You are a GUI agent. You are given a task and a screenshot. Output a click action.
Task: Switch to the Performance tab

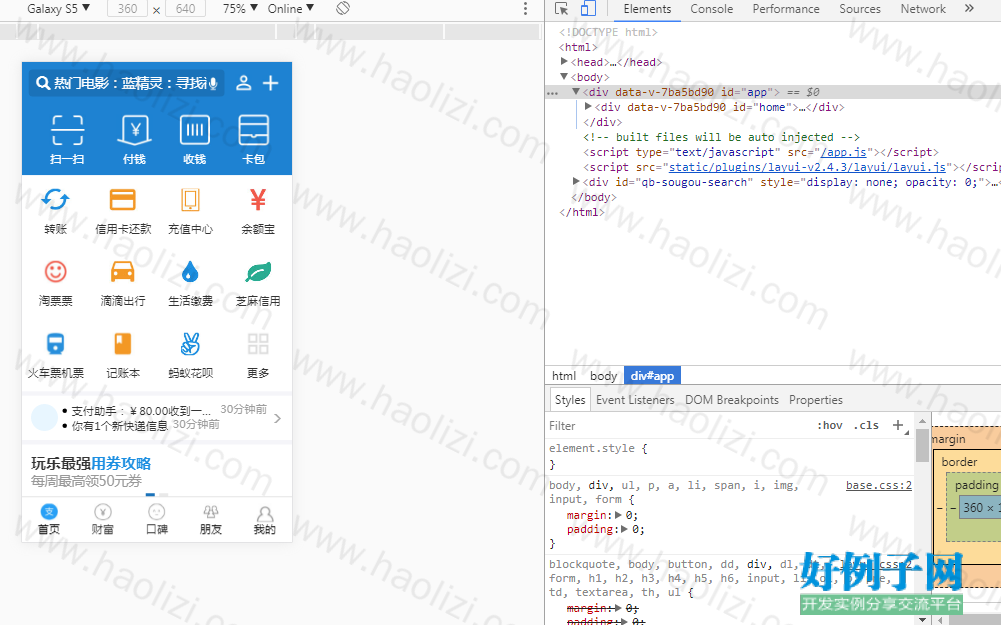tap(786, 9)
